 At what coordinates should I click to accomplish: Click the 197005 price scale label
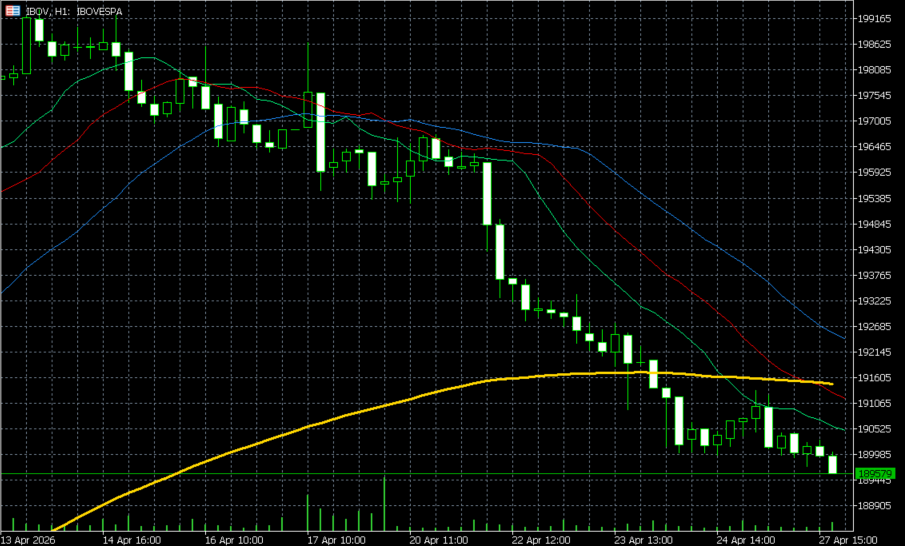coord(874,121)
